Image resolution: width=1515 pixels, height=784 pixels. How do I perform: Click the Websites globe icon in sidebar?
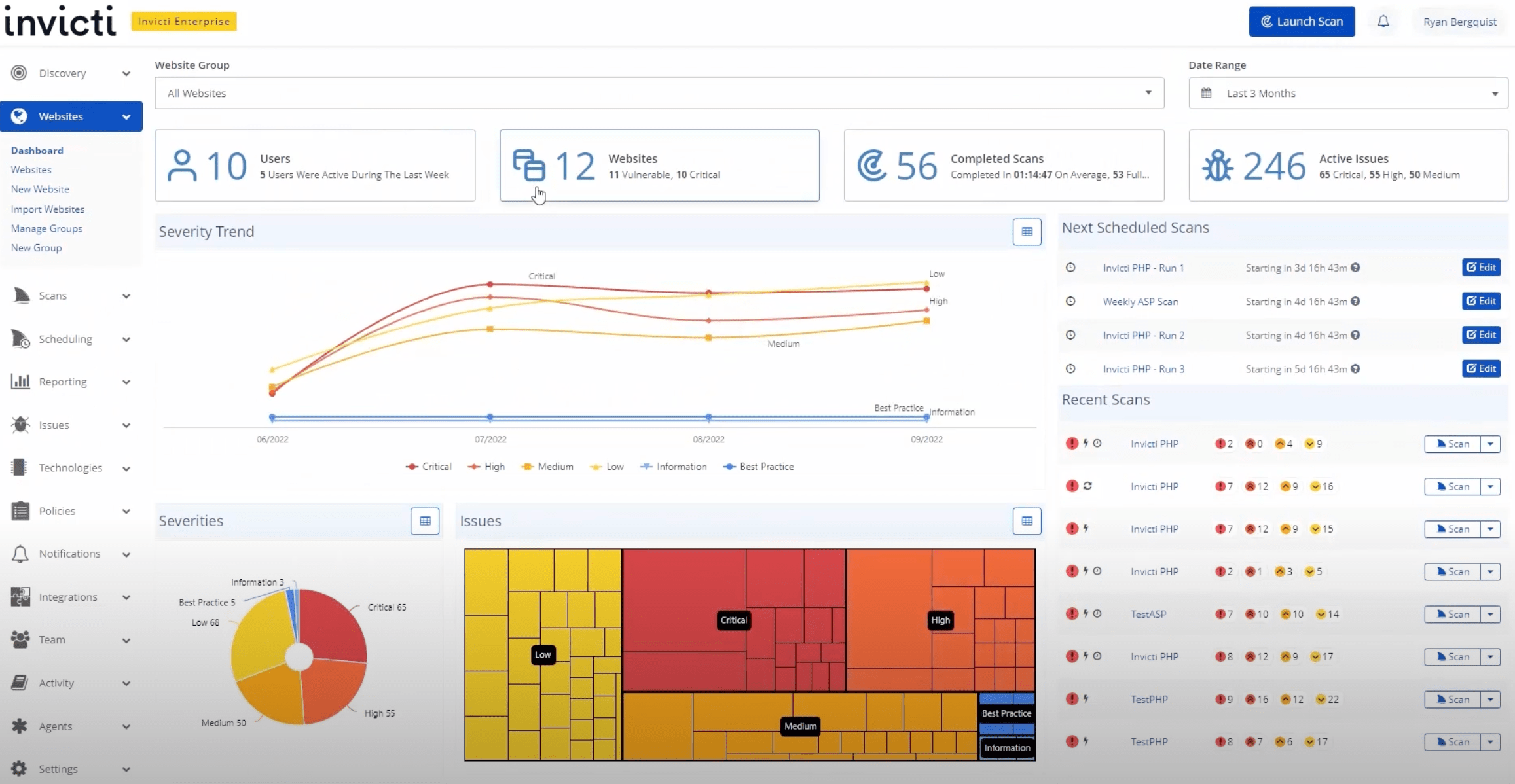click(x=19, y=116)
